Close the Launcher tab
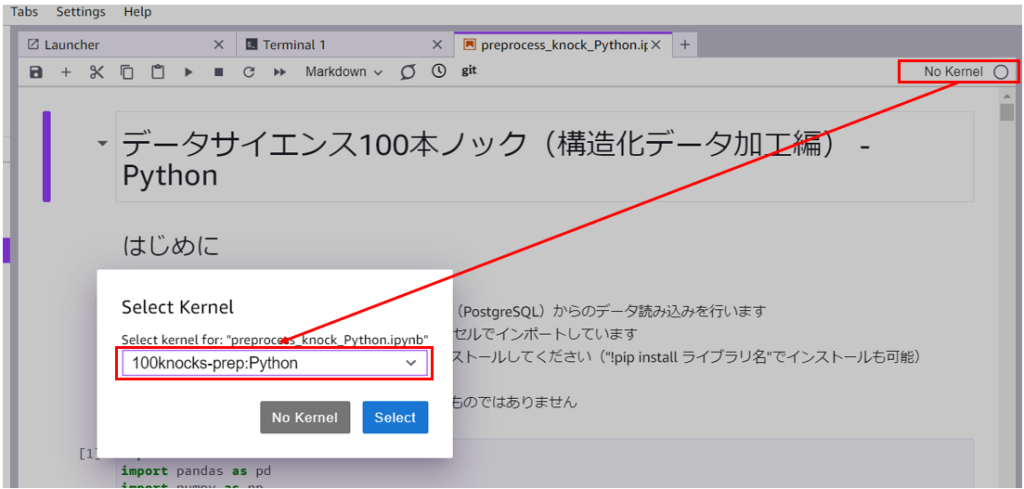This screenshot has height=489, width=1024. point(219,45)
